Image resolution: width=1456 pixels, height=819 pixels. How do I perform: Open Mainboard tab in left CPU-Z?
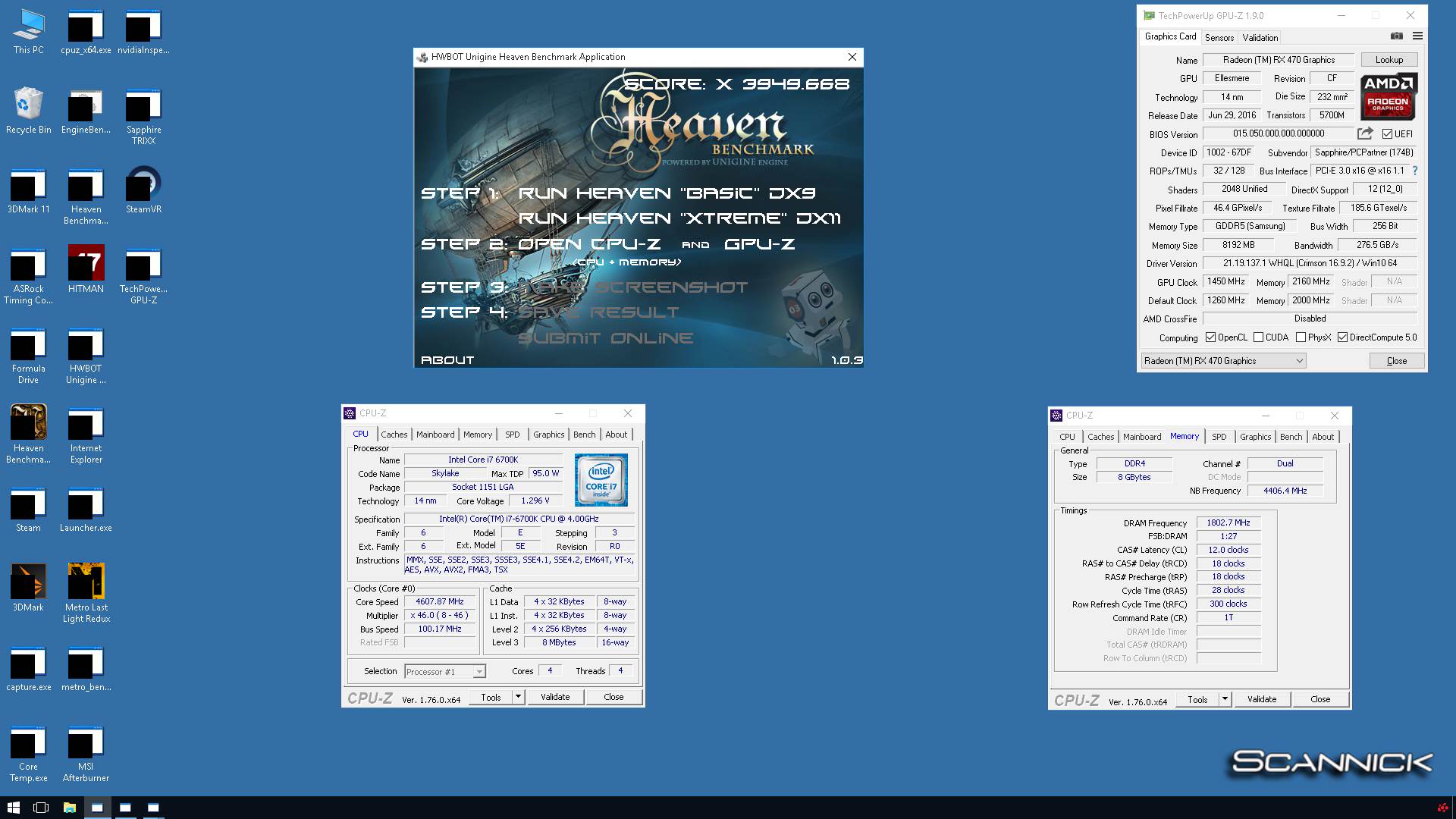tap(435, 435)
